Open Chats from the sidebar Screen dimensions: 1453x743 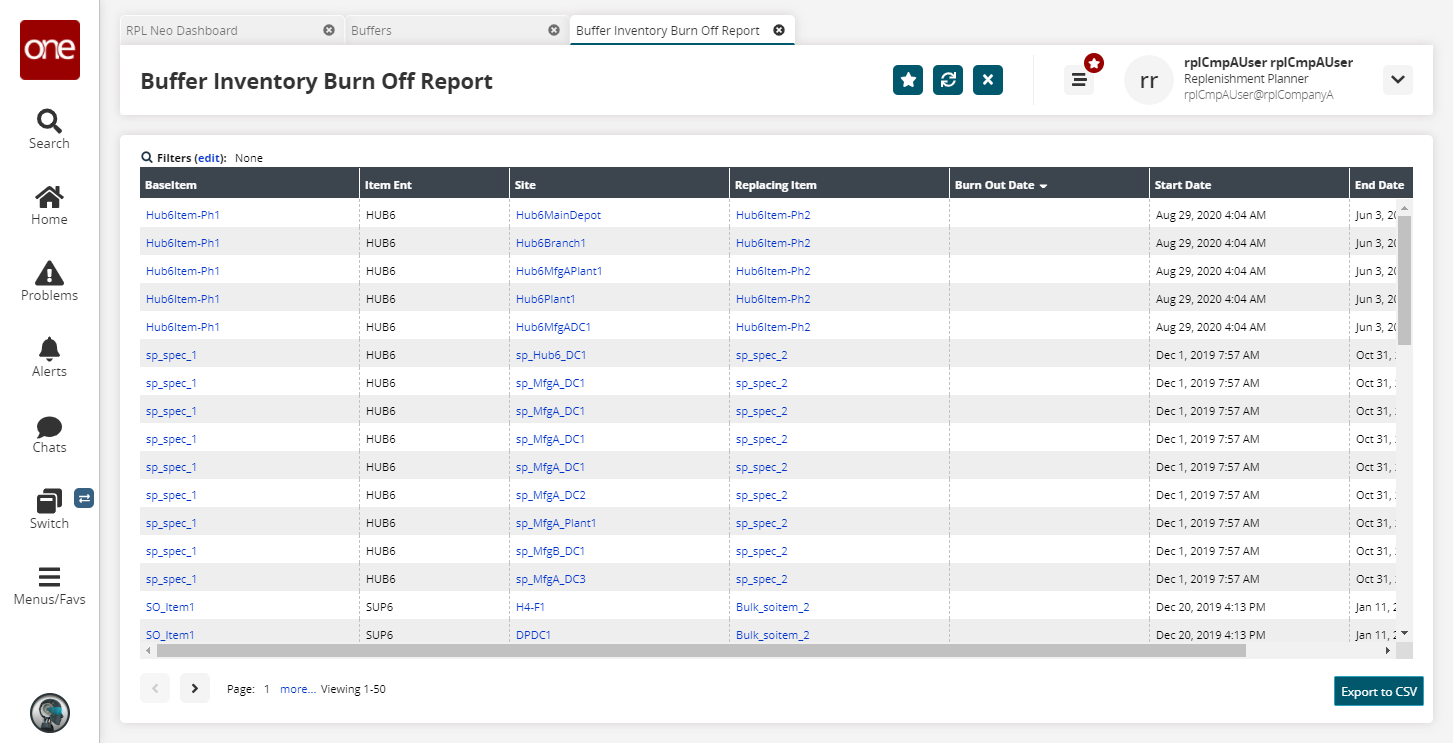click(49, 433)
